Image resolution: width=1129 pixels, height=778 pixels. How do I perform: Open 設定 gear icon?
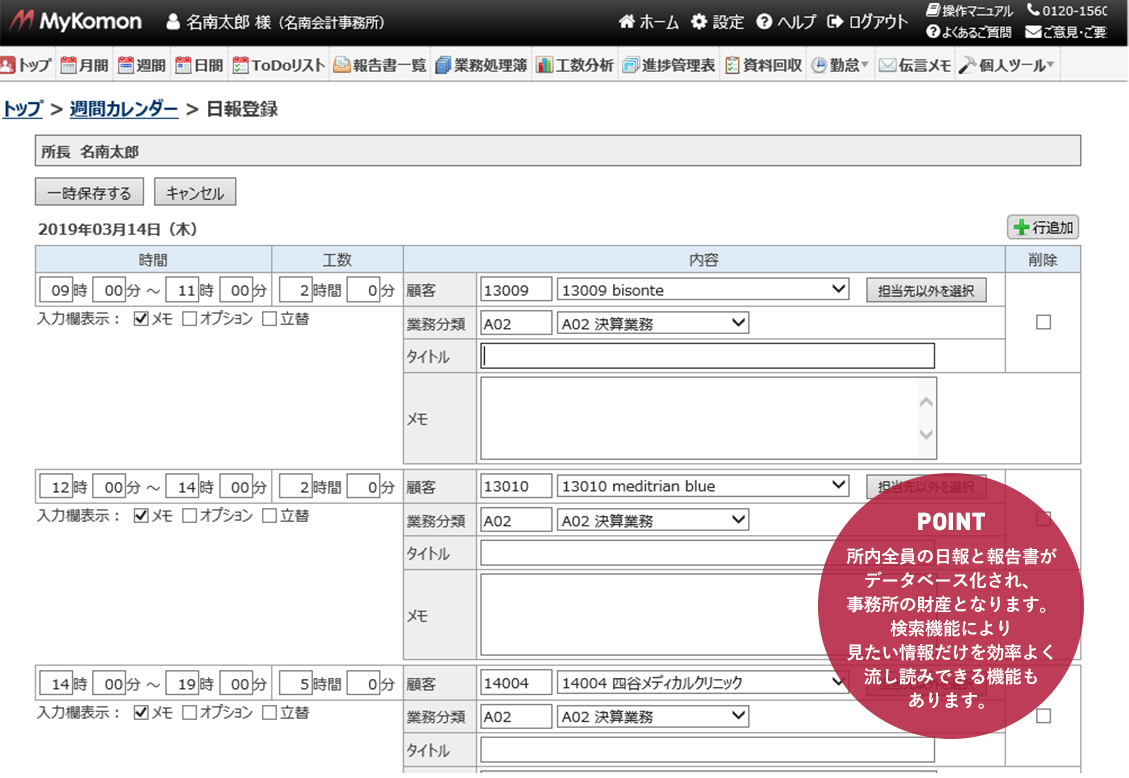click(698, 22)
